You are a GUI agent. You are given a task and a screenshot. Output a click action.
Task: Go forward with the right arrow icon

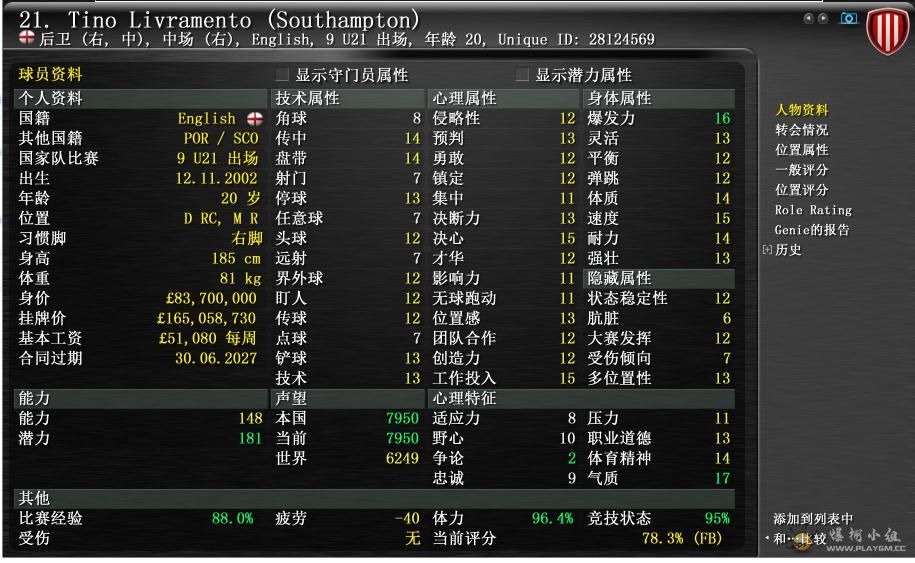point(823,18)
